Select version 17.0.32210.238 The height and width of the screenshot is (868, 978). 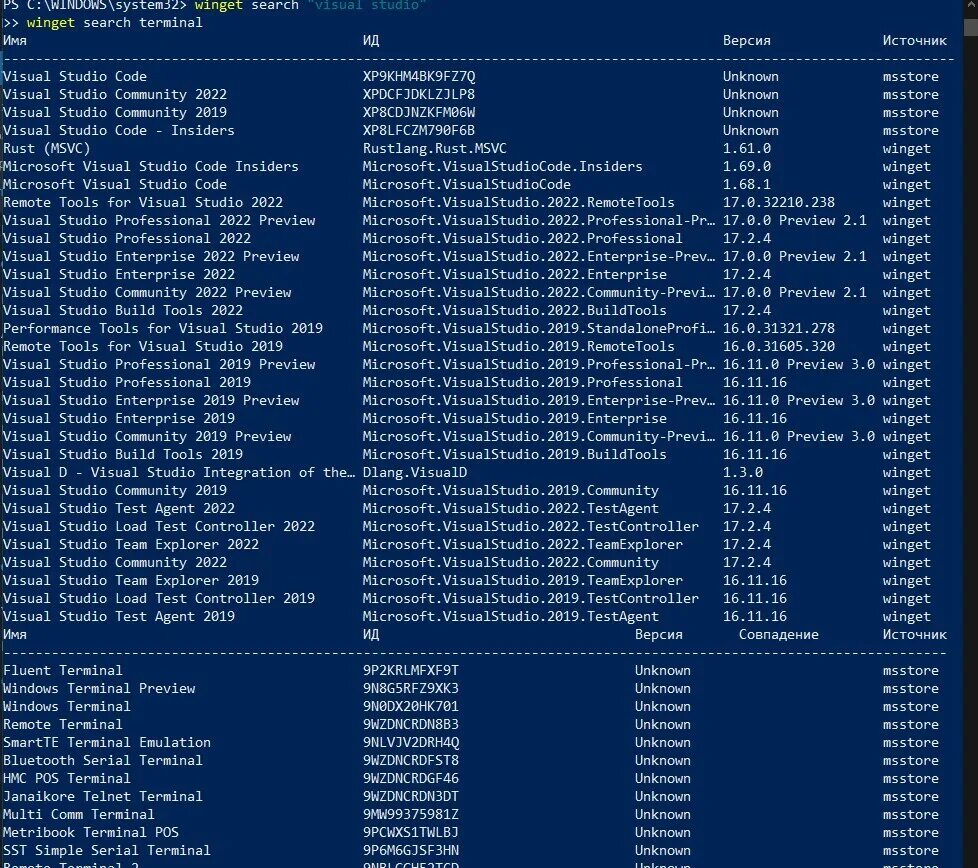[x=778, y=203]
